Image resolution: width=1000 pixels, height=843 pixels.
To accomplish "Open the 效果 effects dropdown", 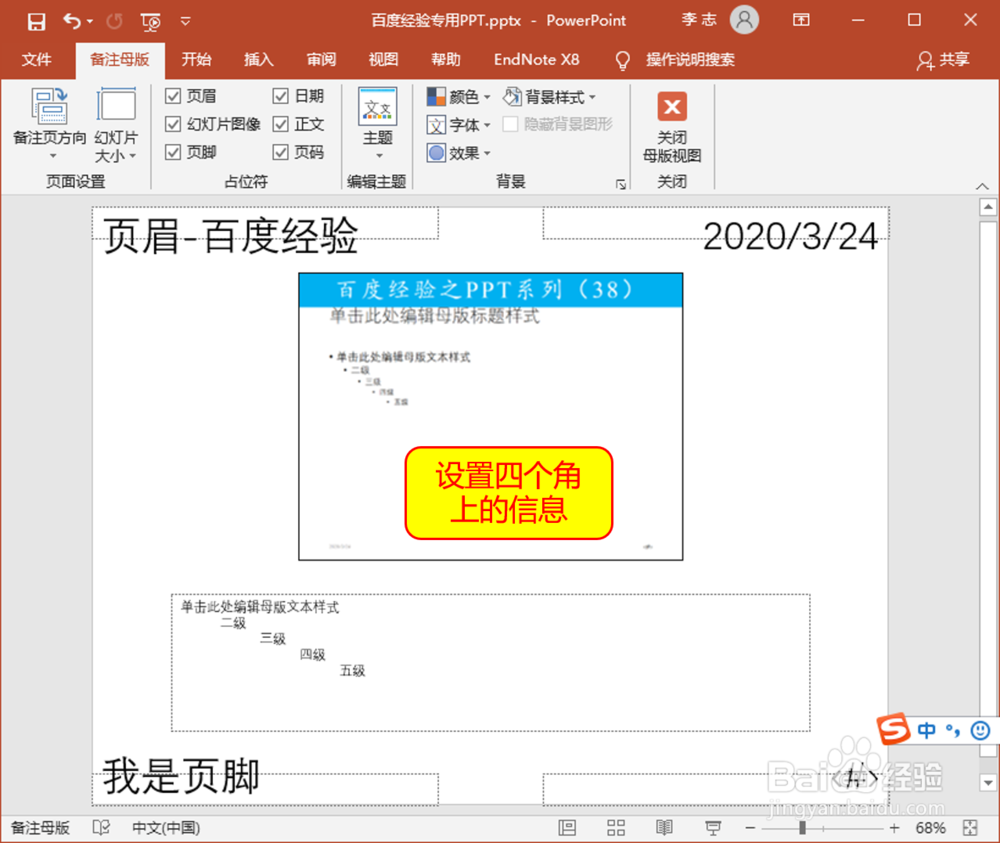I will click(x=459, y=153).
